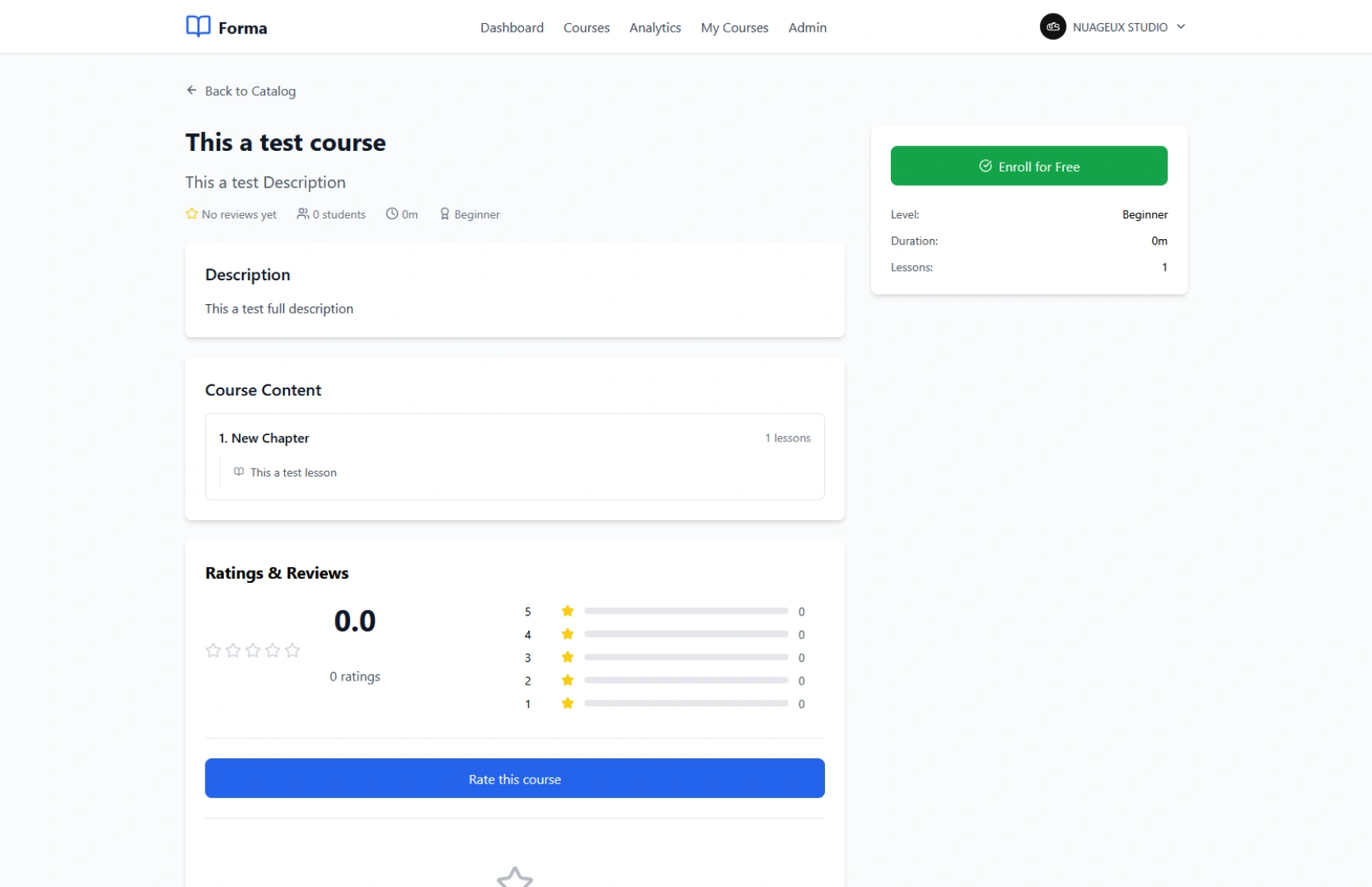Click the Rate this course button
The height and width of the screenshot is (887, 1372).
(x=514, y=778)
